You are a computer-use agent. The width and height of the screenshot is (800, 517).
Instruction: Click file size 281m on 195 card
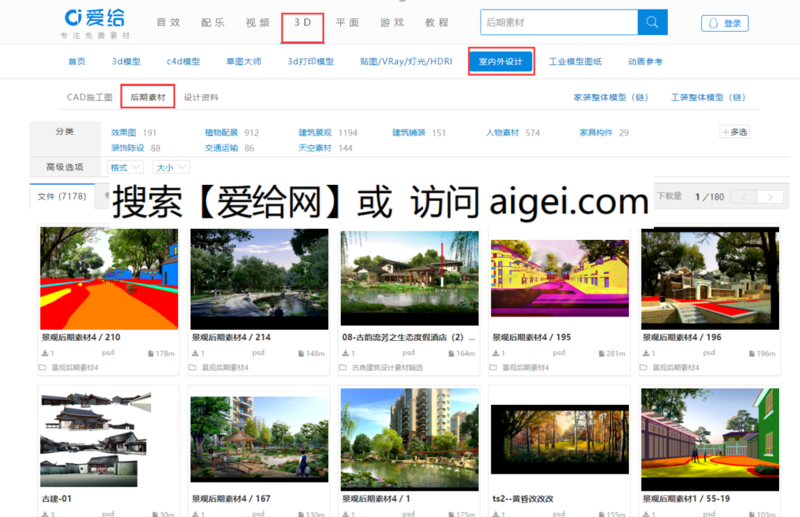tap(616, 353)
